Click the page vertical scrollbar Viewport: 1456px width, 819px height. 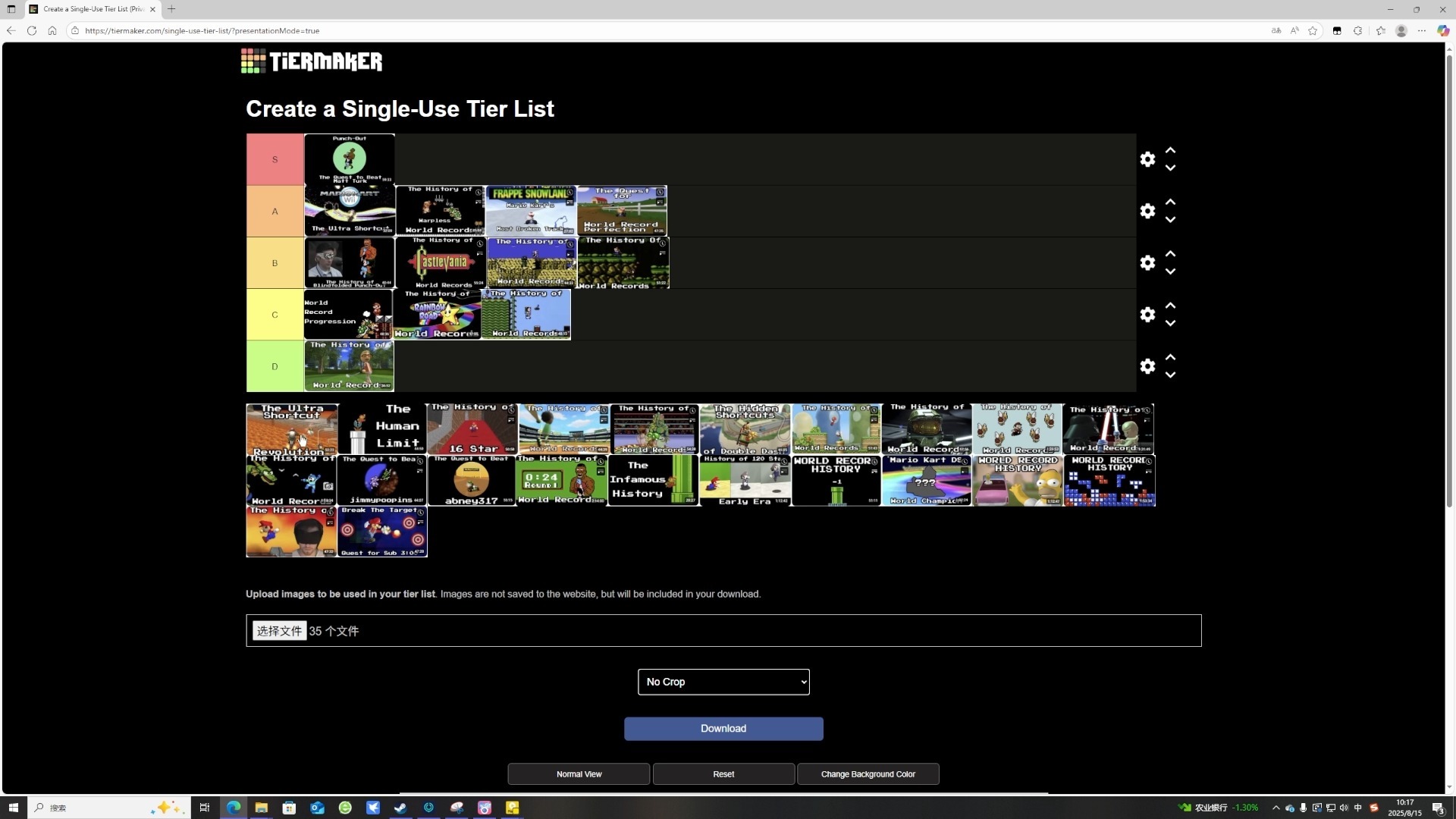[x=1450, y=281]
